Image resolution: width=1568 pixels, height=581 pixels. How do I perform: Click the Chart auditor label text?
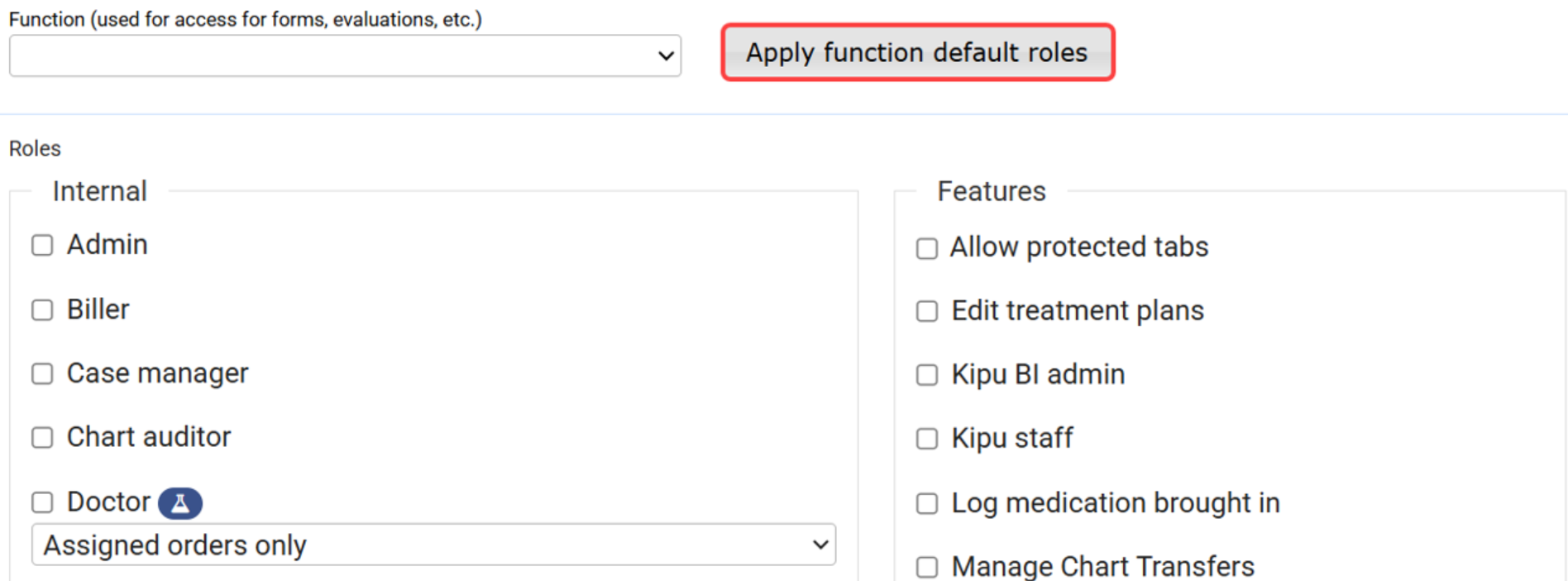[149, 437]
